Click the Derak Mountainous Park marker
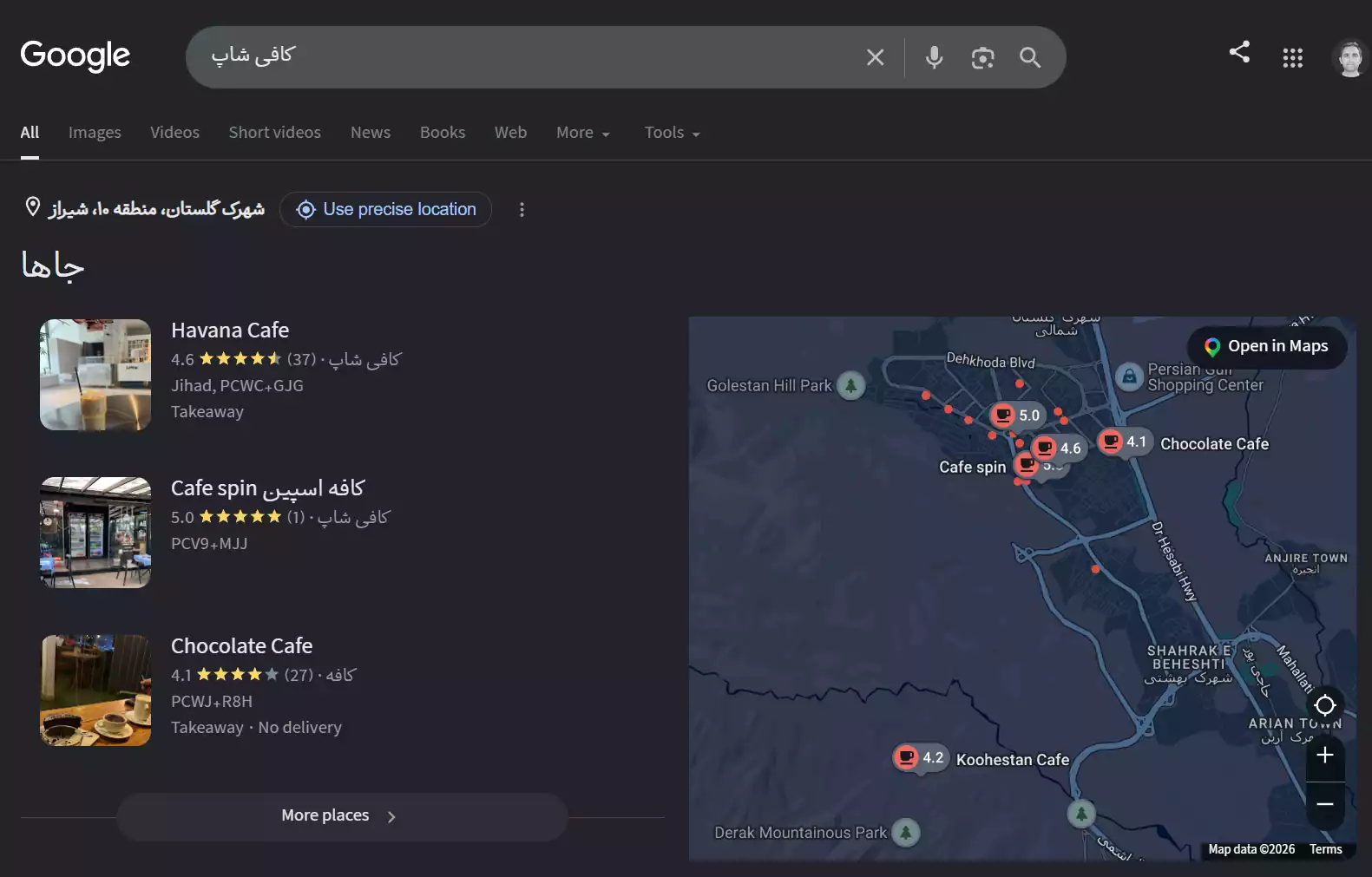Image resolution: width=1372 pixels, height=877 pixels. tap(906, 833)
